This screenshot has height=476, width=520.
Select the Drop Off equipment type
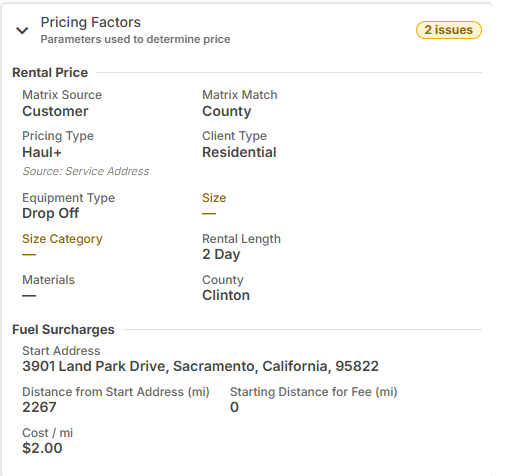pos(51,213)
